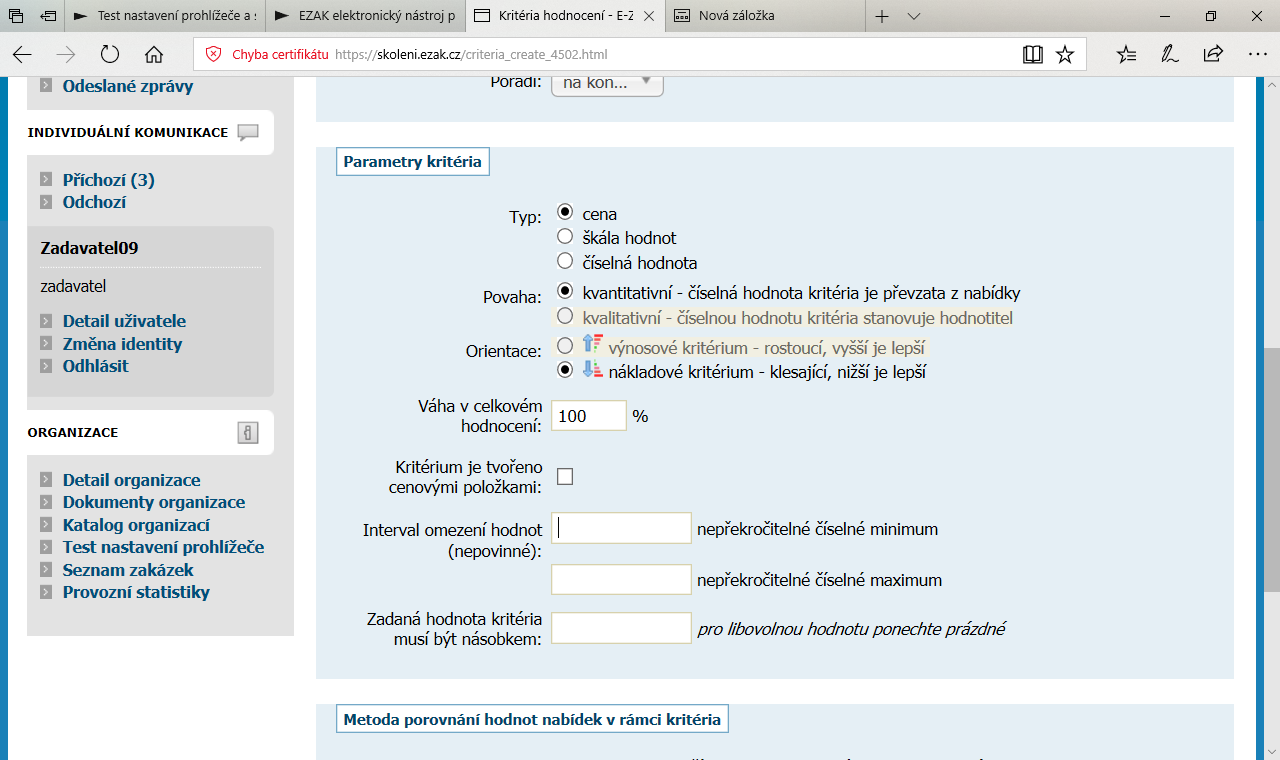Image resolution: width=1280 pixels, height=760 pixels.
Task: Open the Pořadí dropdown
Action: pyautogui.click(x=607, y=83)
